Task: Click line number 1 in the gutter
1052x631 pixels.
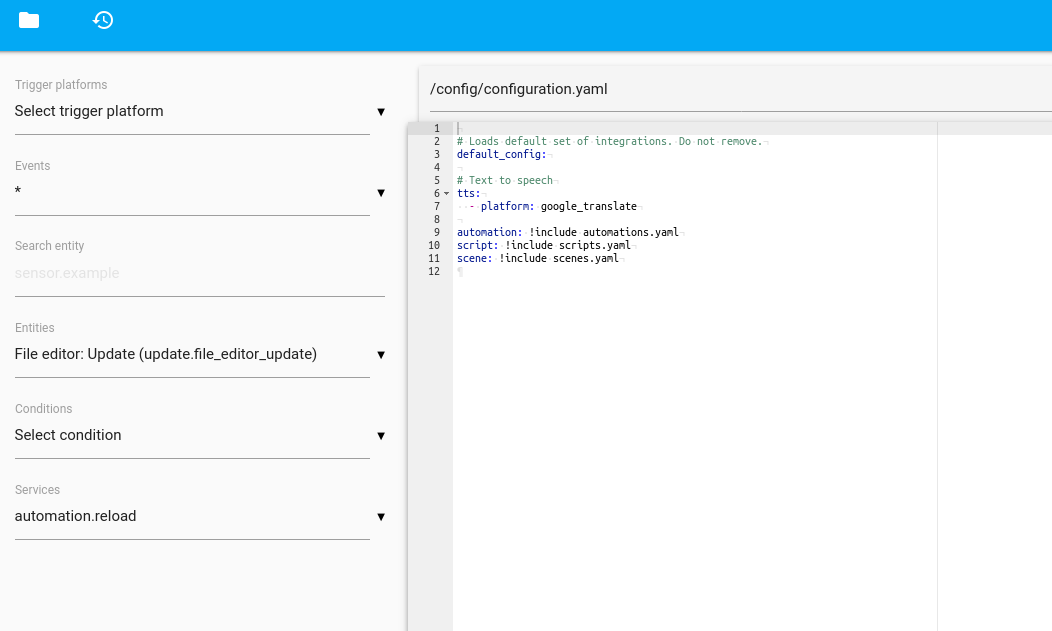Action: pos(436,129)
